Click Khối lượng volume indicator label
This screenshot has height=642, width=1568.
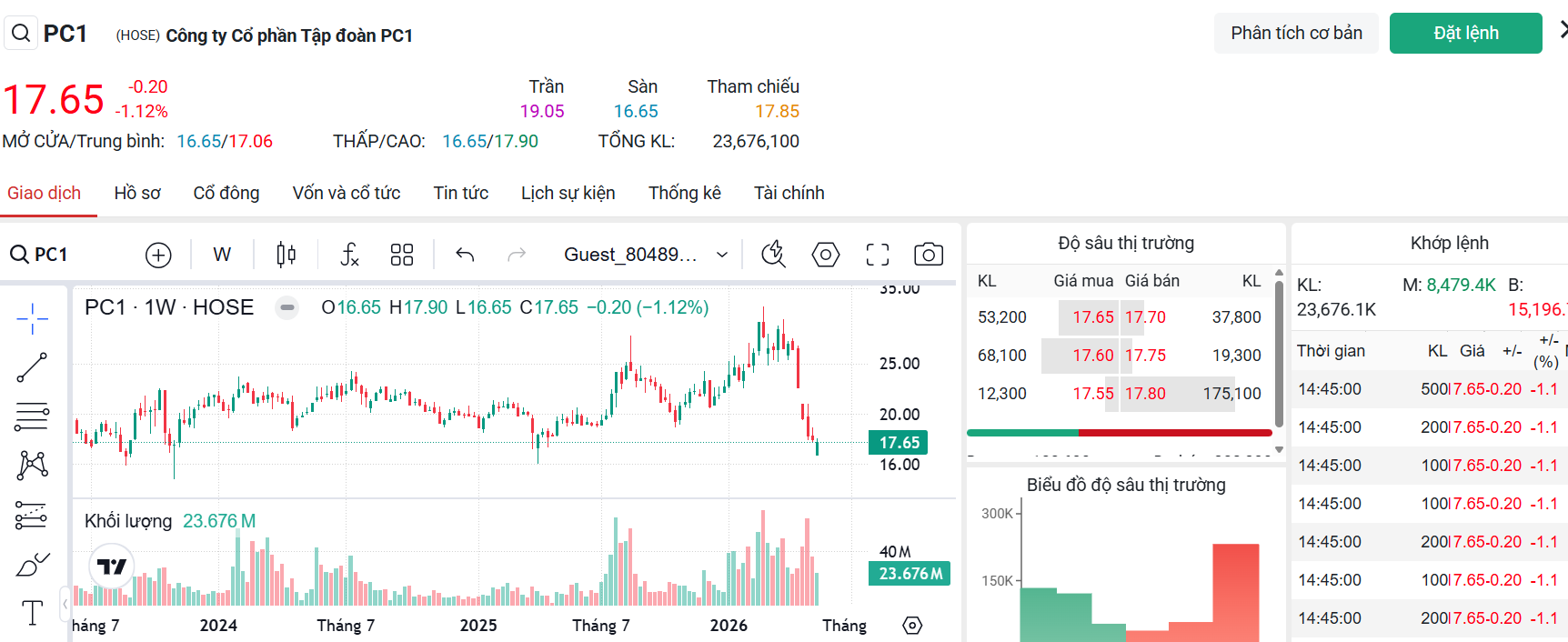[x=128, y=521]
